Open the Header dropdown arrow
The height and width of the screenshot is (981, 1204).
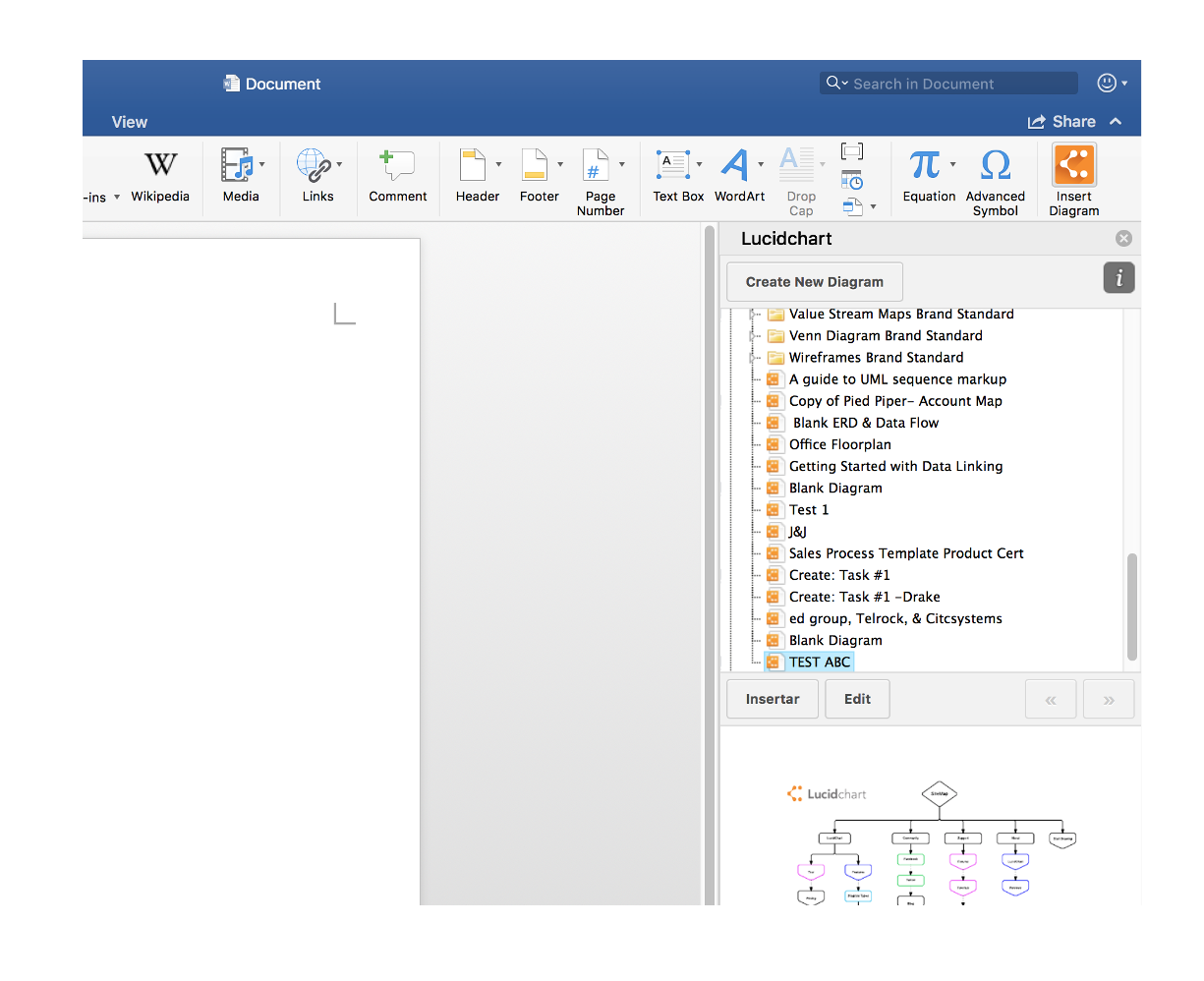click(498, 165)
